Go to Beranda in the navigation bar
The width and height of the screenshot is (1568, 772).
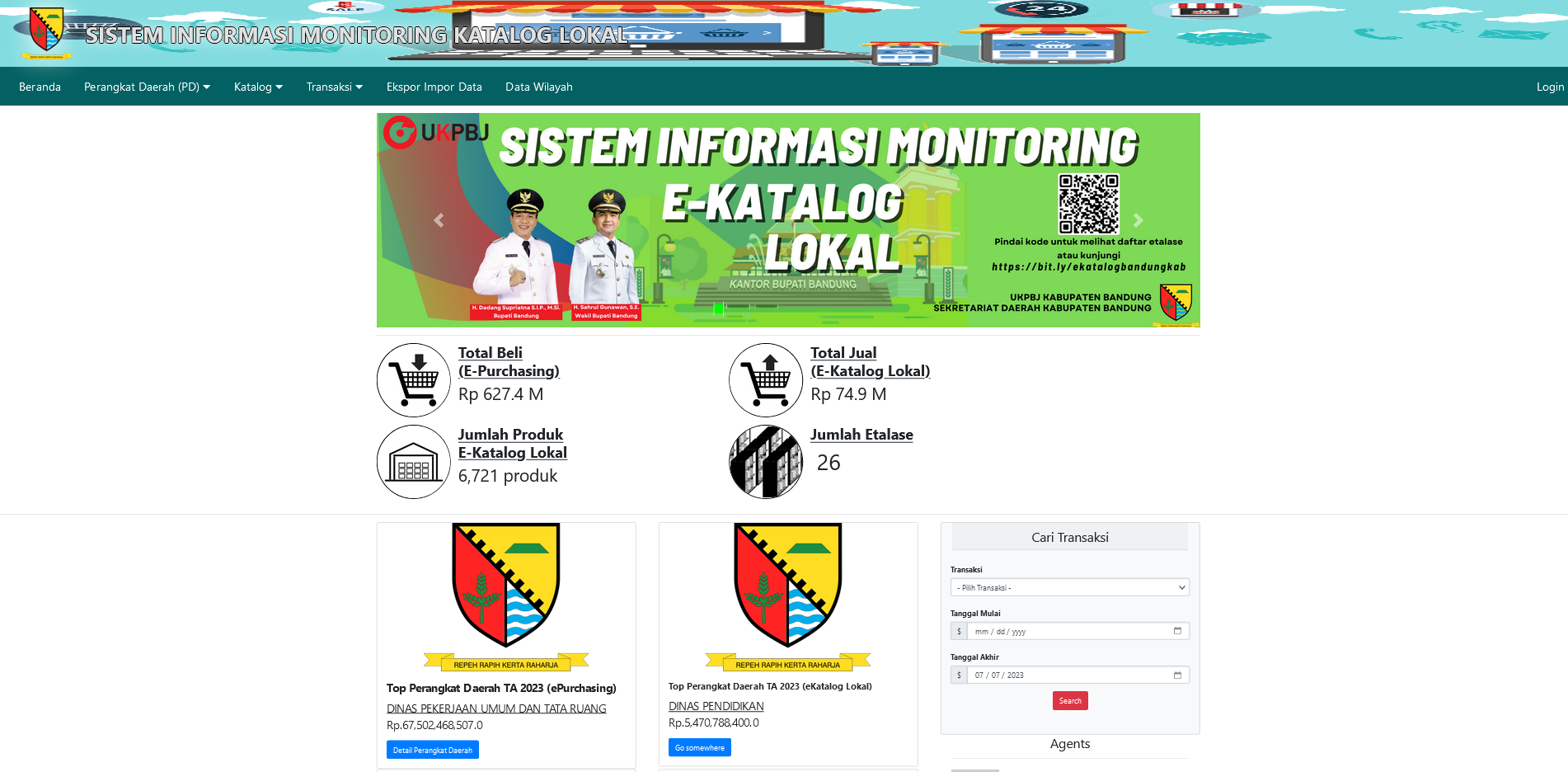click(40, 87)
